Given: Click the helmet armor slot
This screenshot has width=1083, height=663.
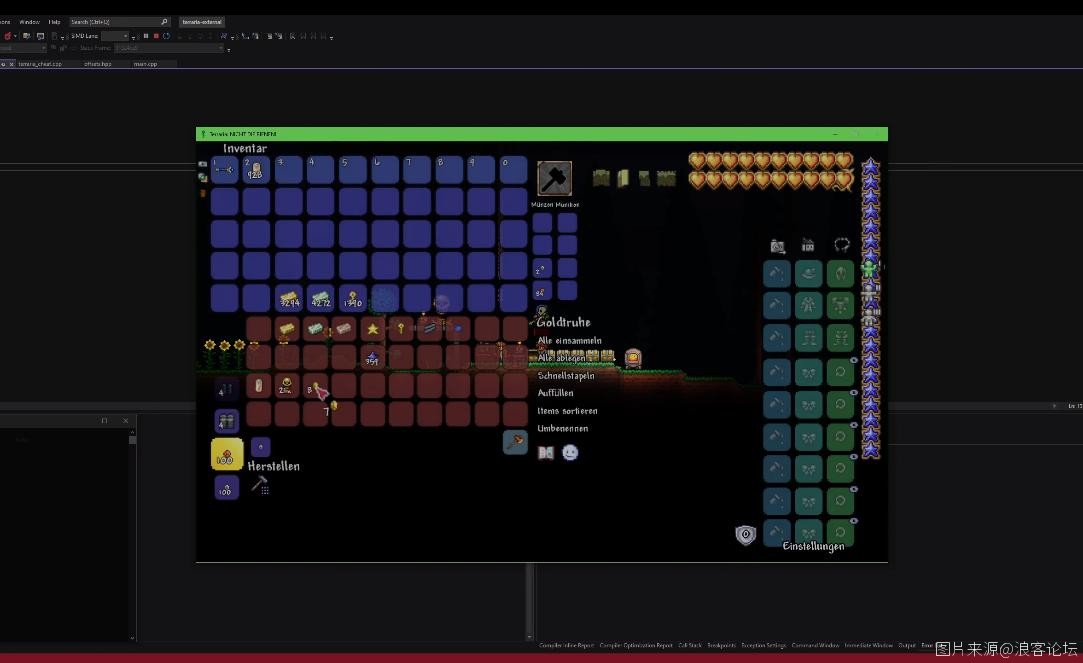Looking at the screenshot, I should pyautogui.click(x=840, y=273).
